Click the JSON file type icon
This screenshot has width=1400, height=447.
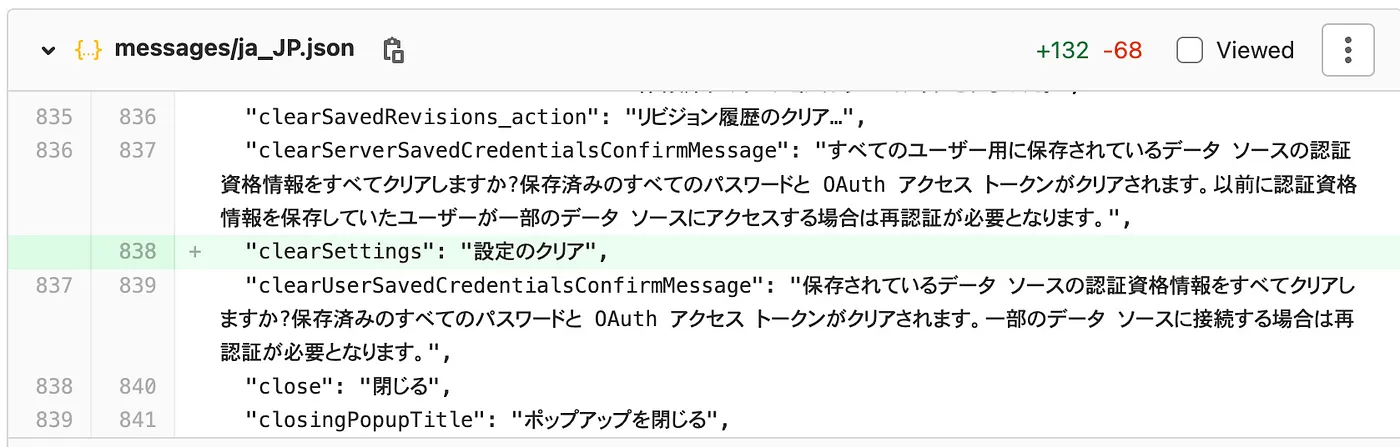[x=88, y=50]
